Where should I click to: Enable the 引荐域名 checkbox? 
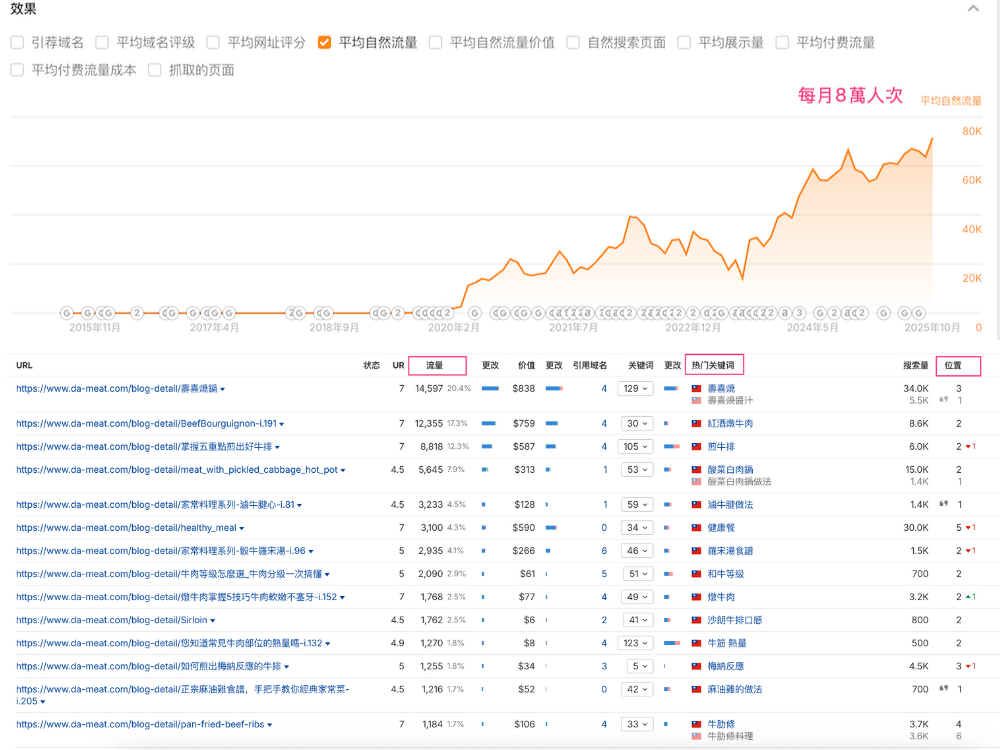pyautogui.click(x=17, y=42)
